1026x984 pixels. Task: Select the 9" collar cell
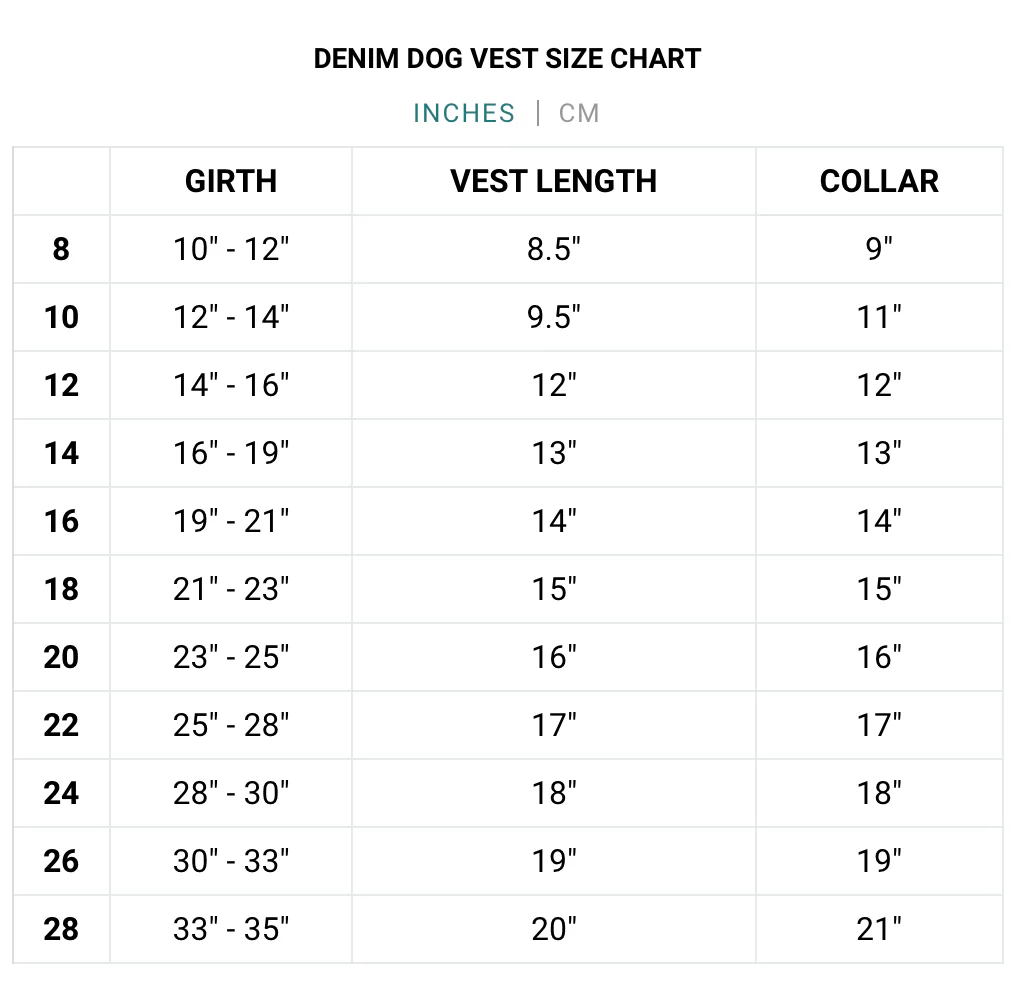click(x=879, y=249)
